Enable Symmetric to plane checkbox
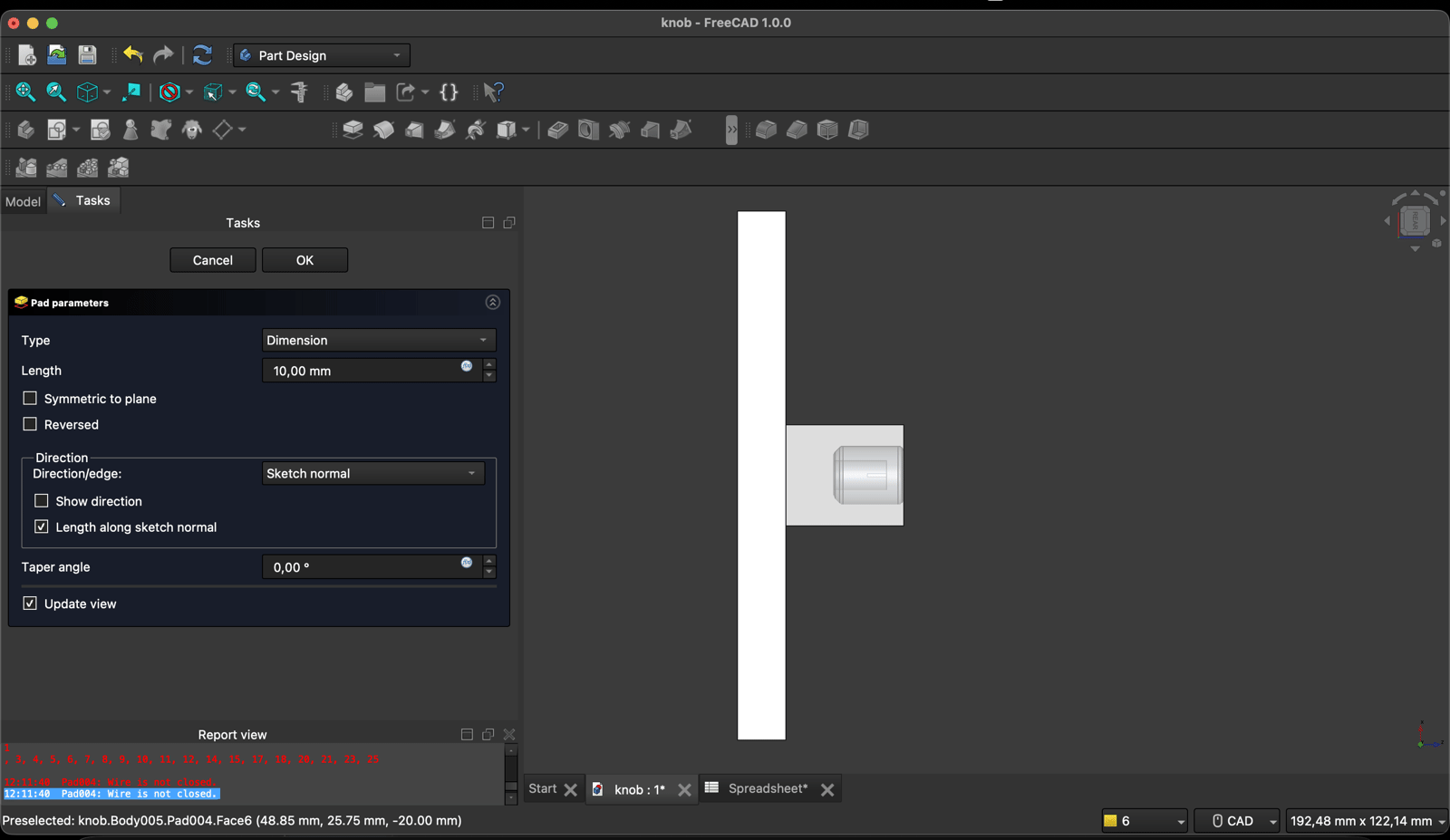The height and width of the screenshot is (840, 1450). pyautogui.click(x=30, y=399)
